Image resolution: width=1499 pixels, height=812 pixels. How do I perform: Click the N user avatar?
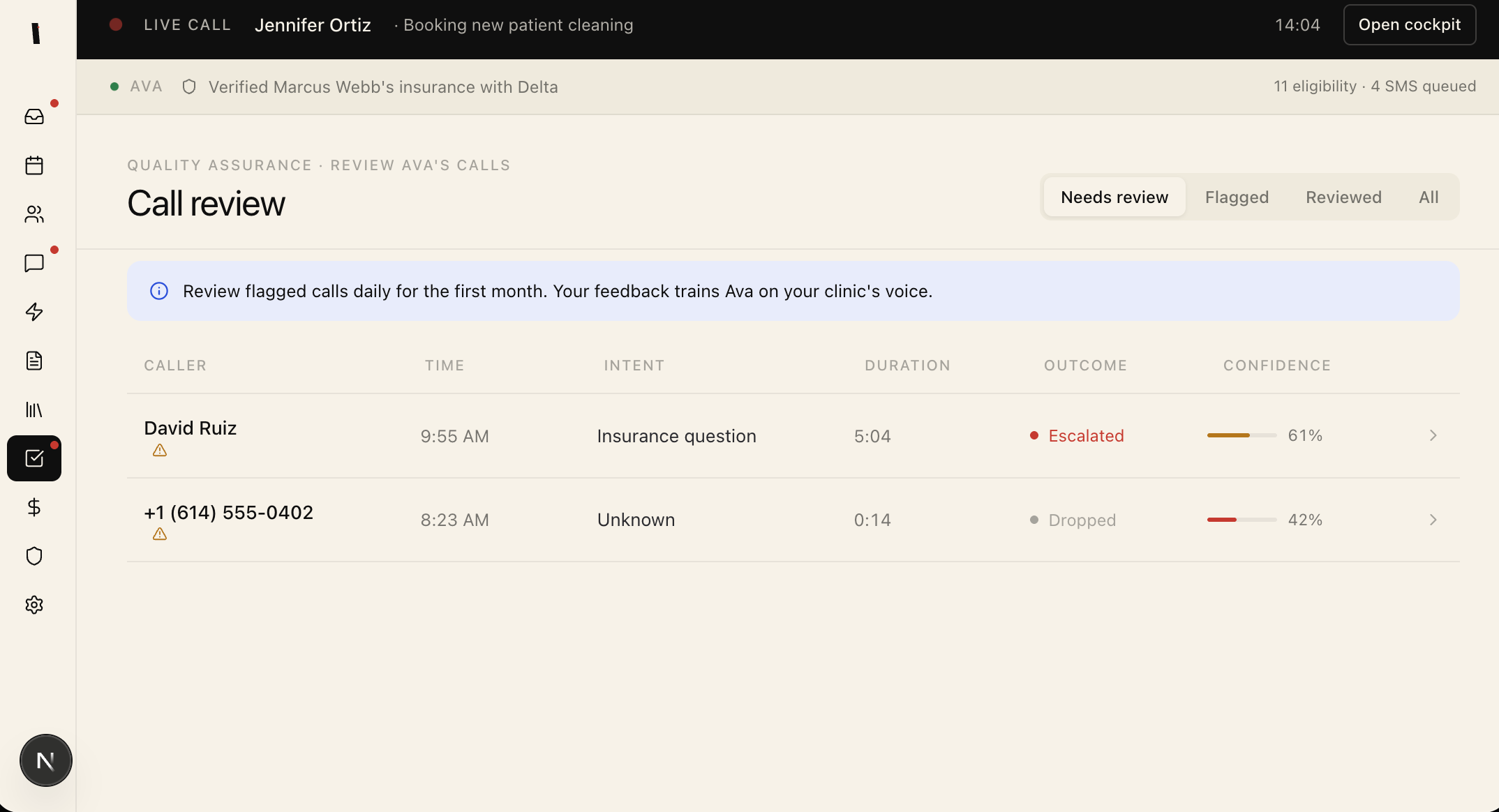point(46,760)
